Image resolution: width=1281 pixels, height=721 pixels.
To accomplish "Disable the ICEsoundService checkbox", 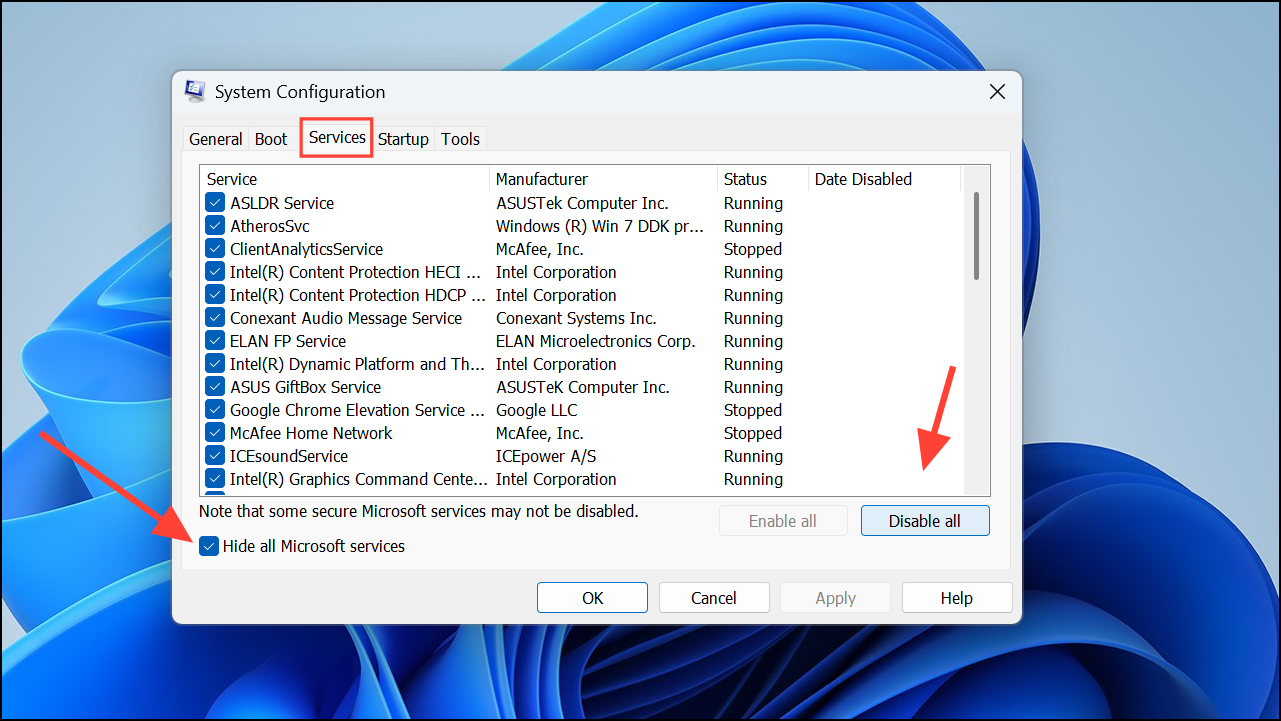I will tap(214, 455).
